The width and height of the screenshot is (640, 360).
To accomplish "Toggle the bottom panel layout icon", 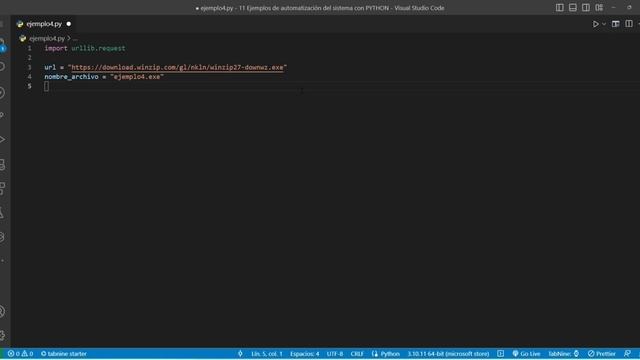I will (573, 8).
